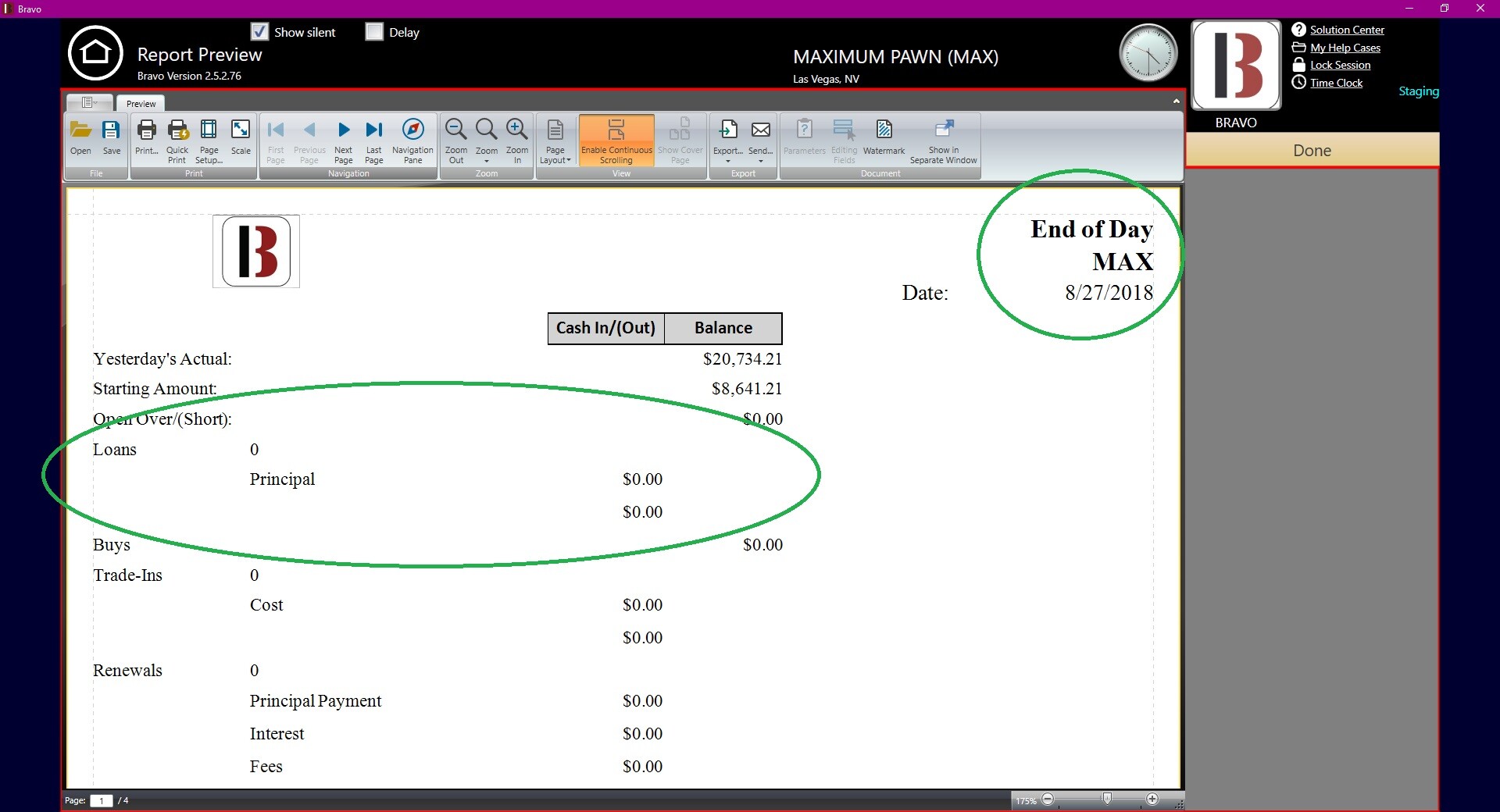
Task: Open the Solution Center link
Action: click(x=1347, y=30)
